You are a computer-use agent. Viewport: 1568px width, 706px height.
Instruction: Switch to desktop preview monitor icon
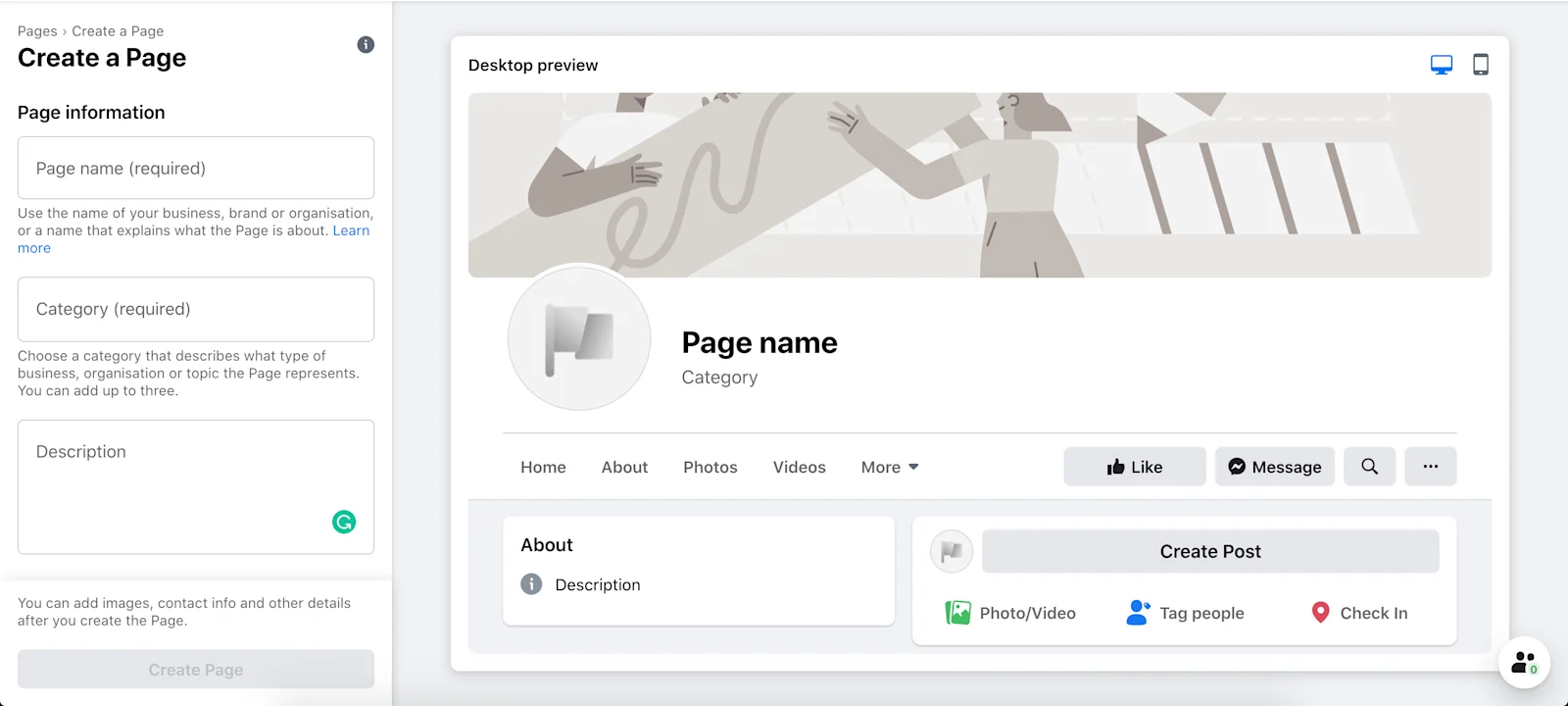[x=1441, y=65]
